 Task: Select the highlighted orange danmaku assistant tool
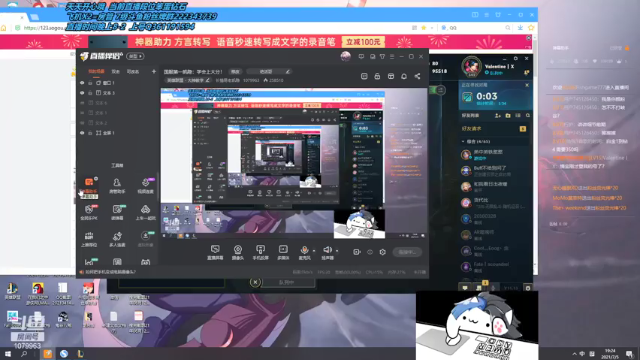pyautogui.click(x=89, y=187)
